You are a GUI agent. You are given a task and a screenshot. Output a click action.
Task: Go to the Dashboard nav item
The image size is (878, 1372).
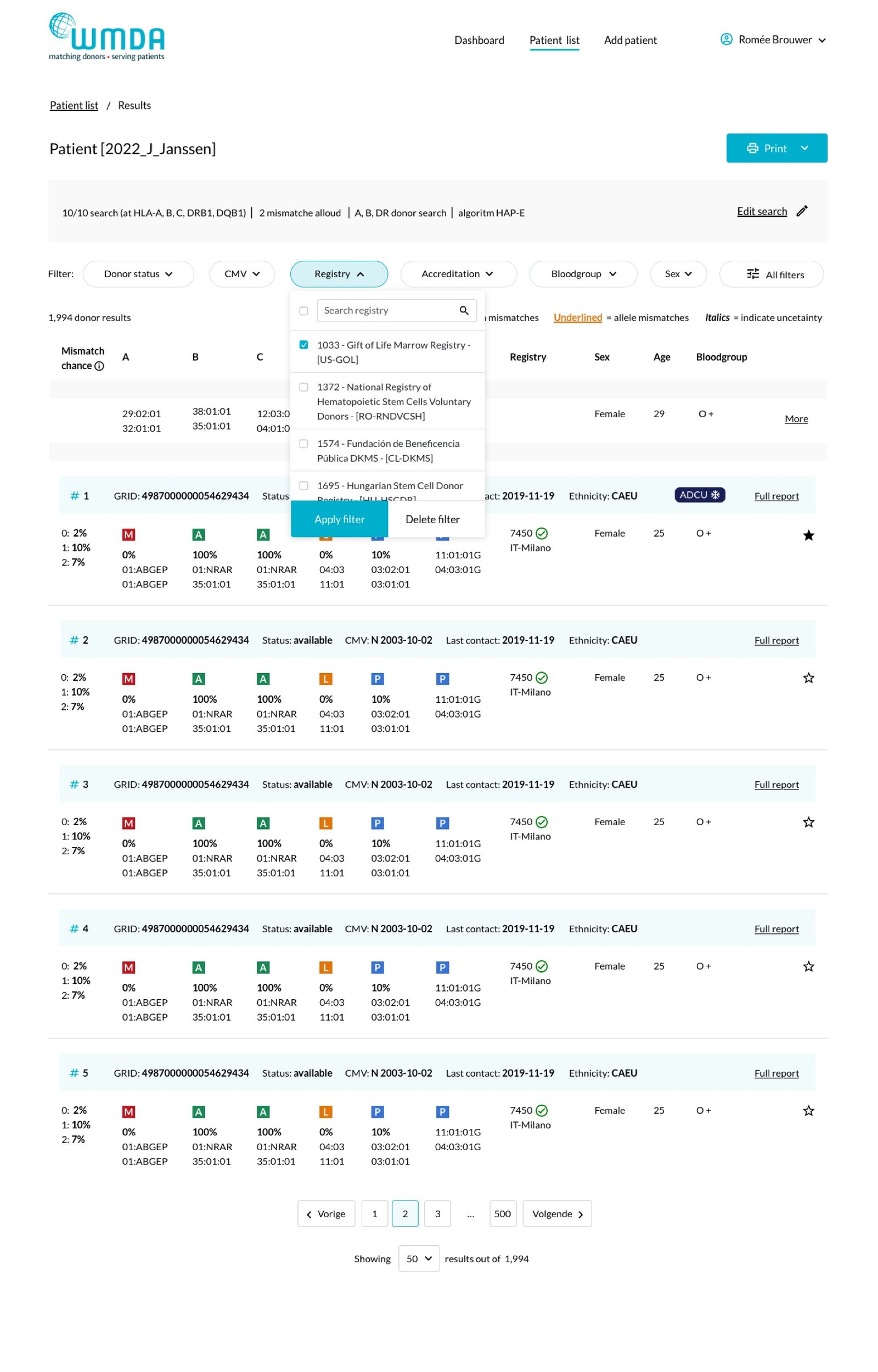point(479,41)
